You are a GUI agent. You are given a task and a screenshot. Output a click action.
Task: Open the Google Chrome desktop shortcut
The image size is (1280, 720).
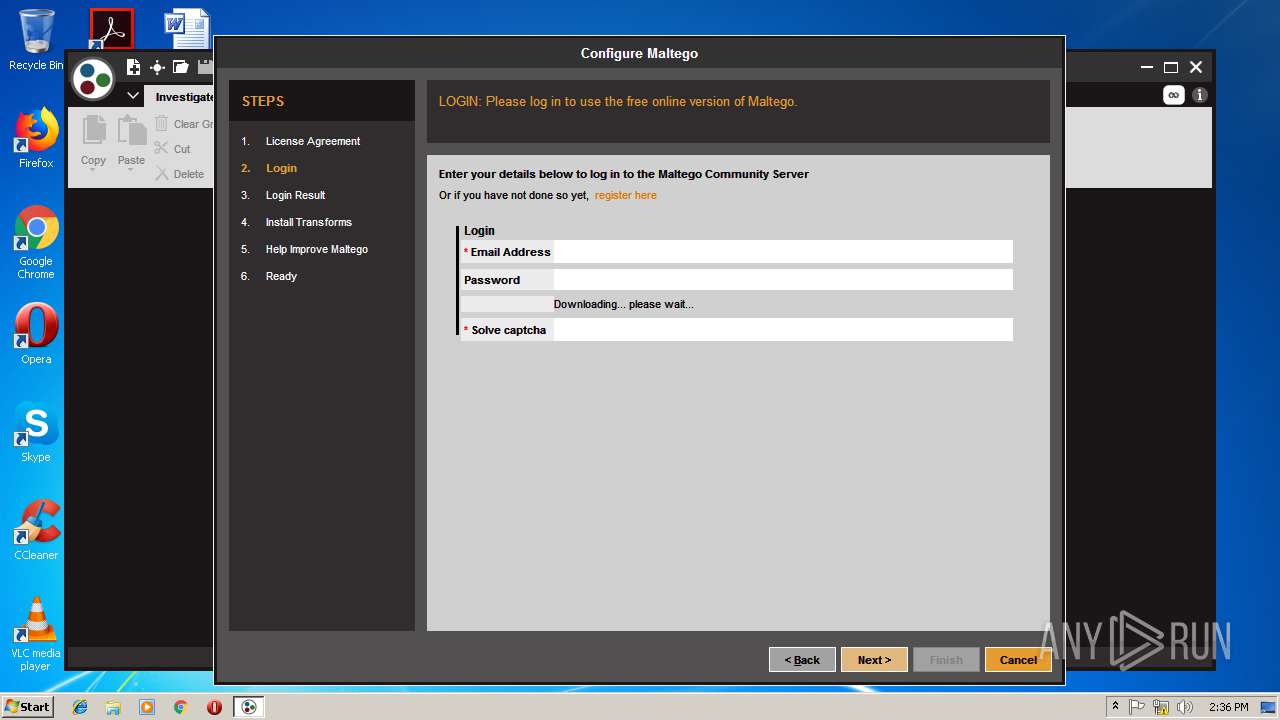(x=36, y=242)
